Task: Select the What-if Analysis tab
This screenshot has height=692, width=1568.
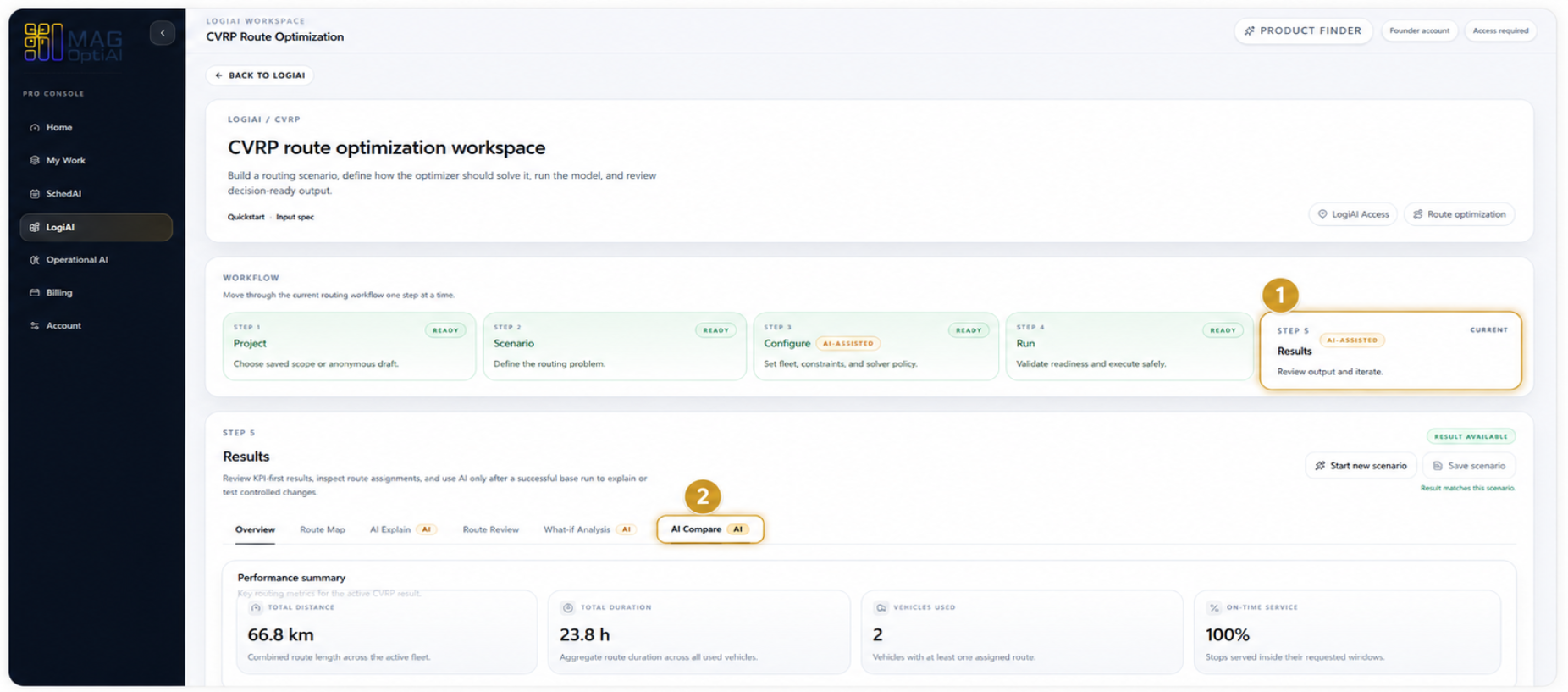Action: pyautogui.click(x=589, y=529)
